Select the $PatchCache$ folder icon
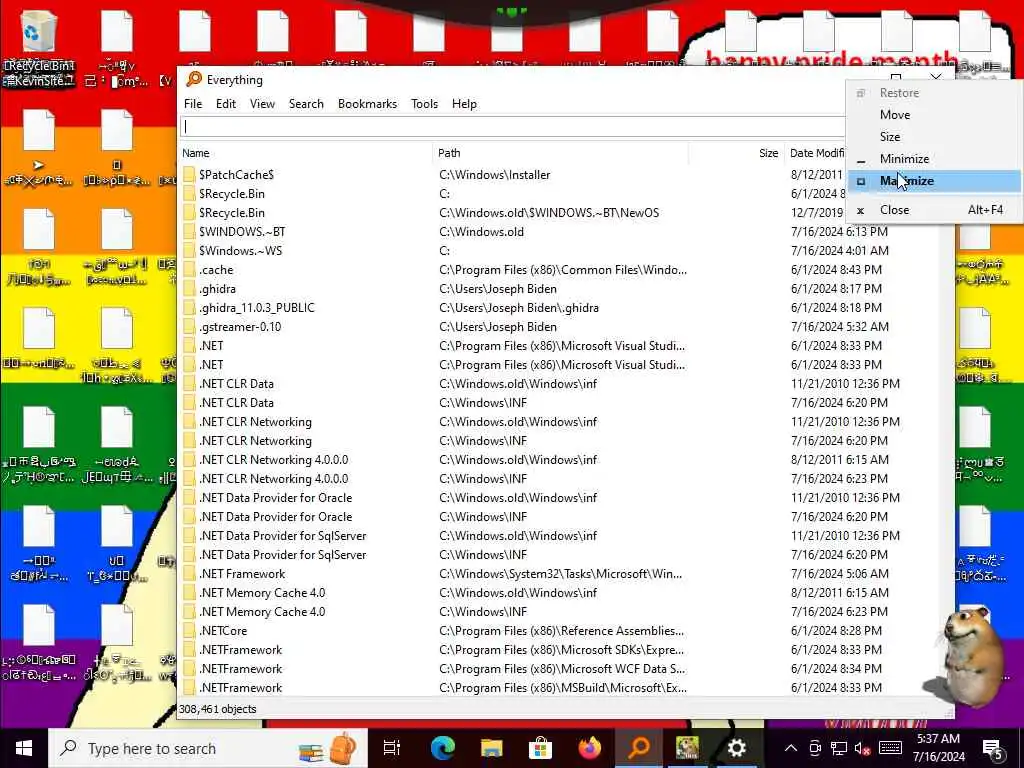The image size is (1024, 768). pyautogui.click(x=189, y=175)
